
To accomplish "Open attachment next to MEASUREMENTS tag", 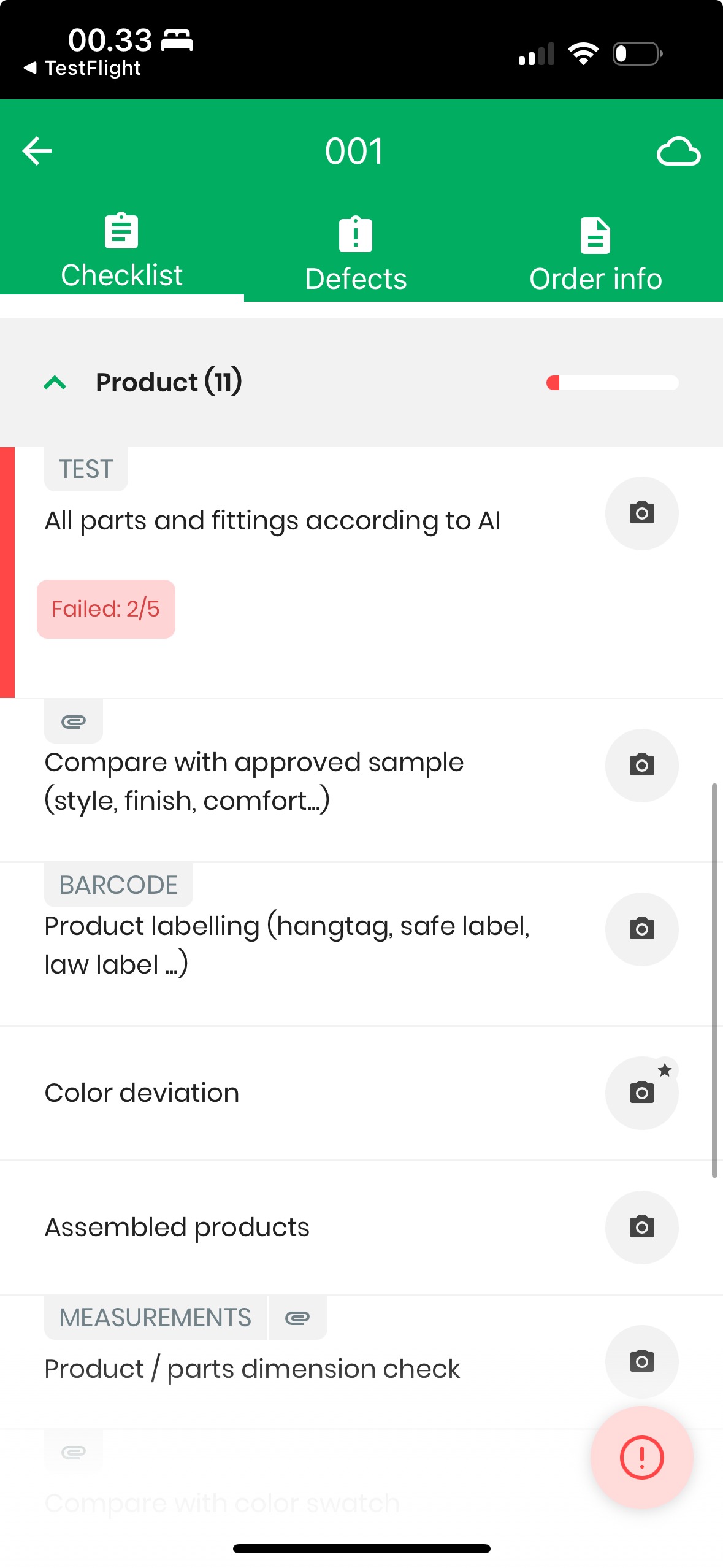I will coord(297,1317).
